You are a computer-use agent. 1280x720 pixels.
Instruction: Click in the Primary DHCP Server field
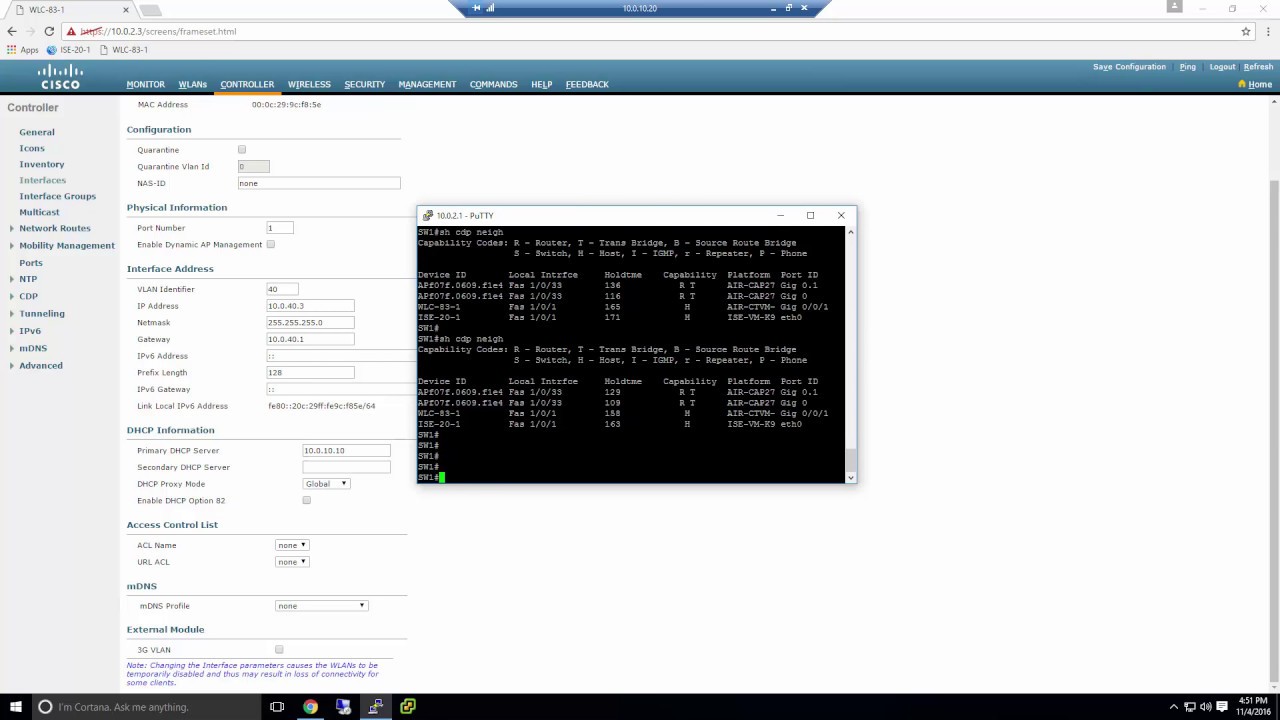(x=346, y=451)
